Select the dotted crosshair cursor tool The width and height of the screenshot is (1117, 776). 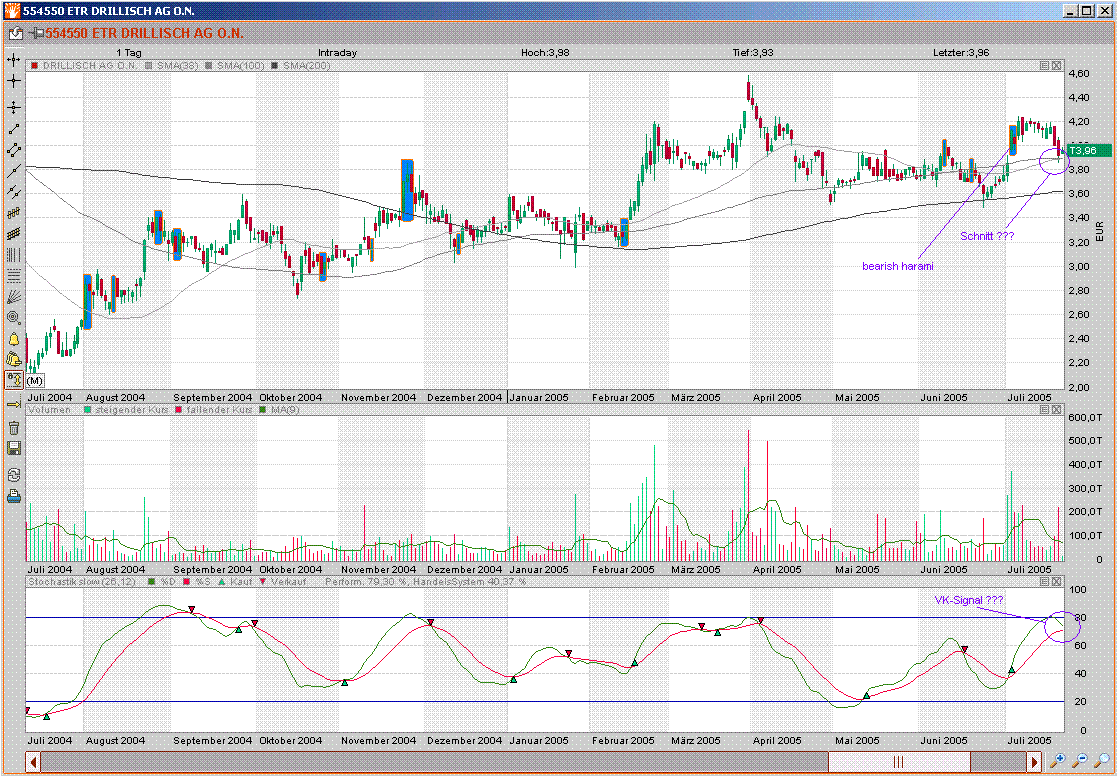[14, 61]
